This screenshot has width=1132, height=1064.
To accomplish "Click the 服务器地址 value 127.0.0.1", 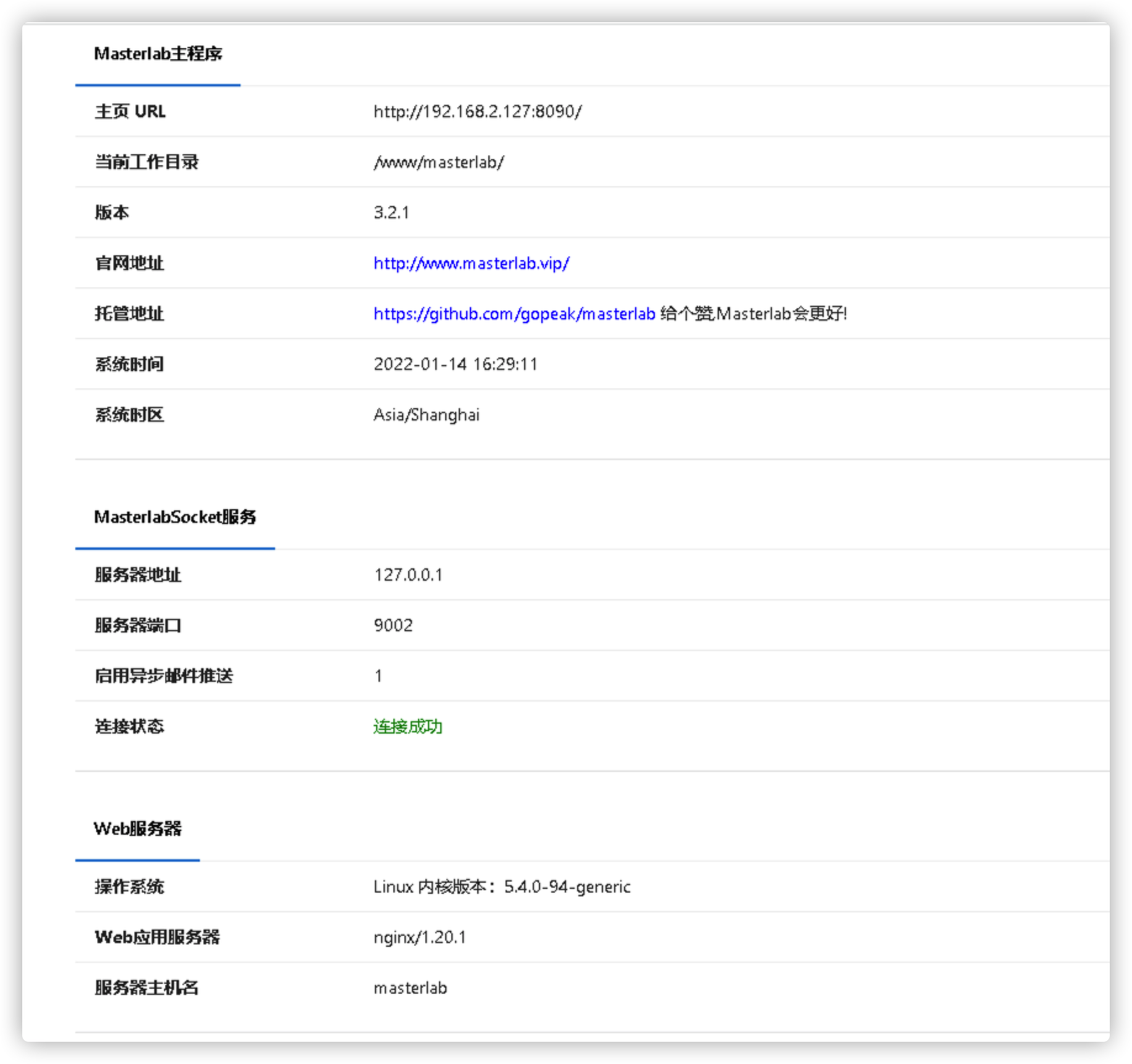I will pos(409,575).
